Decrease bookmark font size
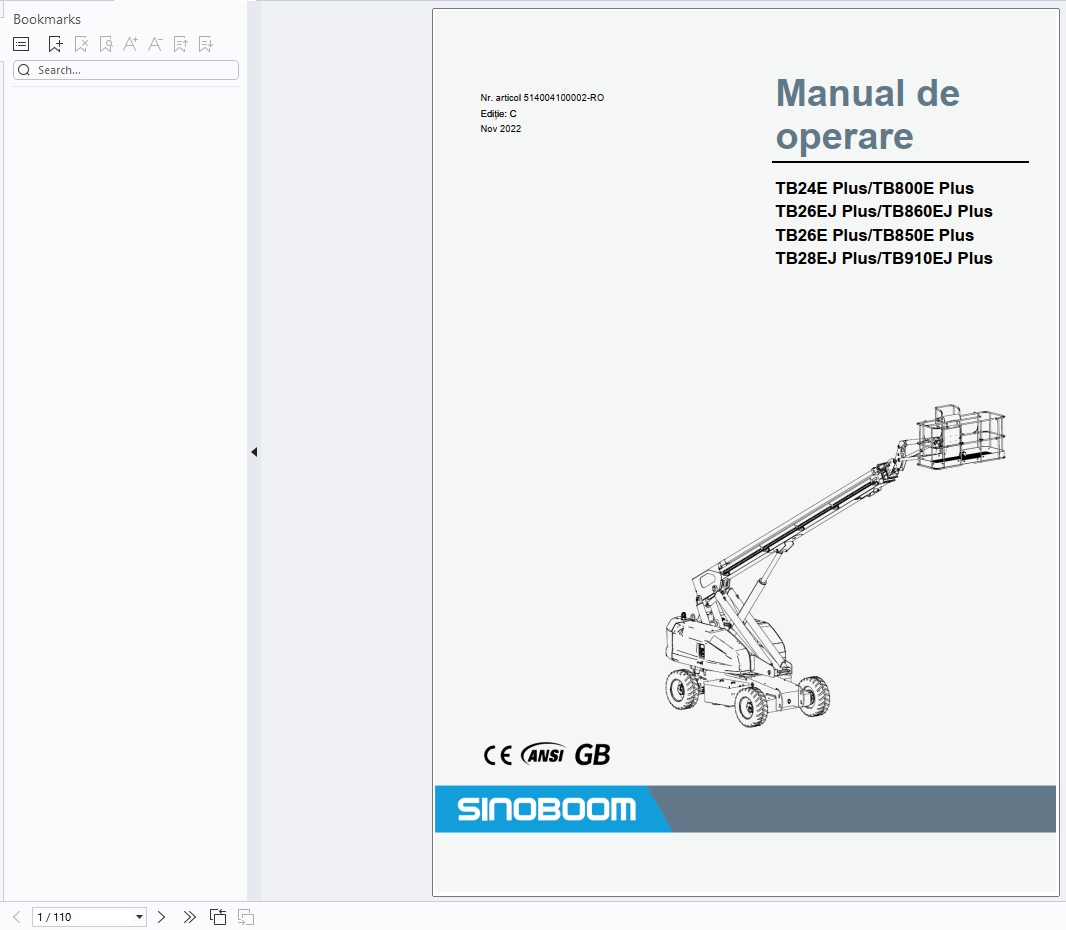 pyautogui.click(x=155, y=44)
